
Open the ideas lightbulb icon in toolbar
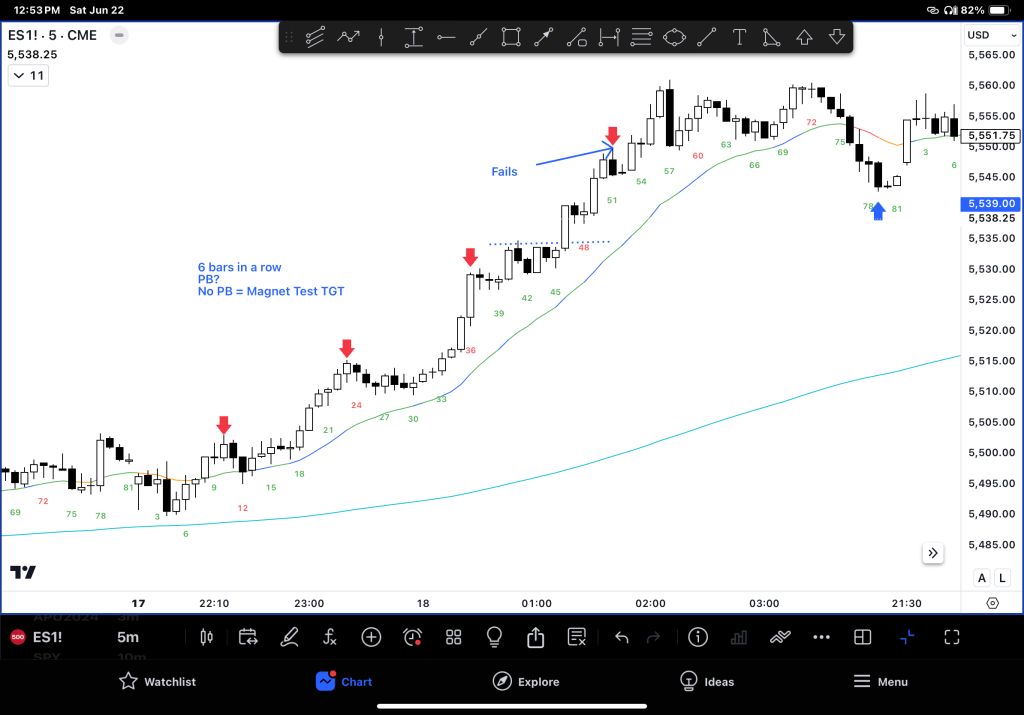(x=494, y=637)
